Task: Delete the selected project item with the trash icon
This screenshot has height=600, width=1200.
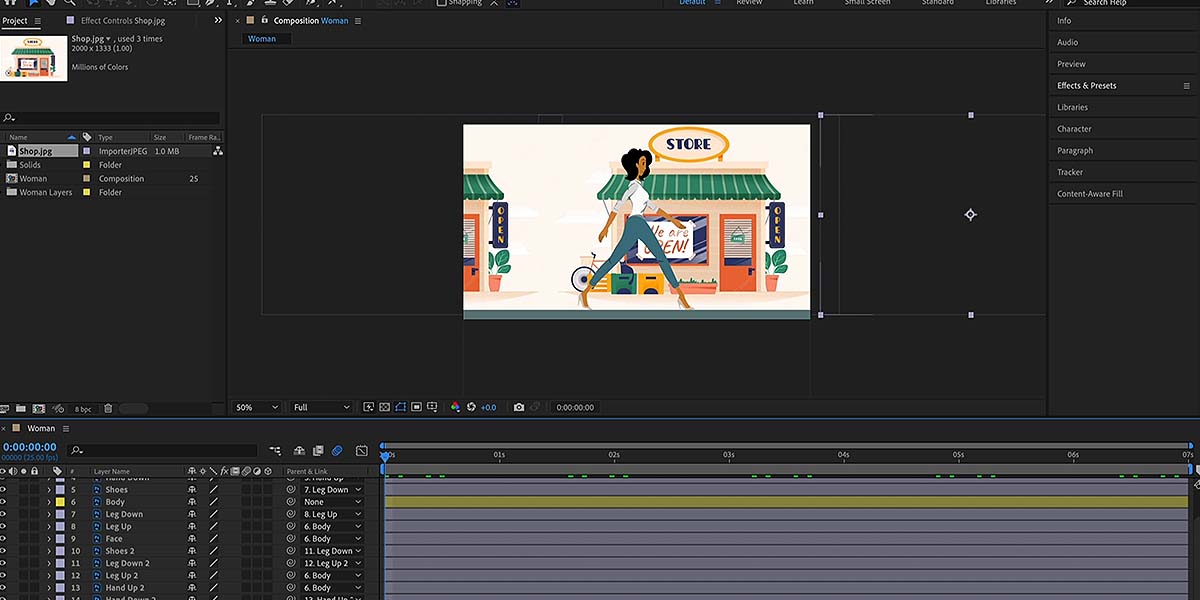Action: 108,408
